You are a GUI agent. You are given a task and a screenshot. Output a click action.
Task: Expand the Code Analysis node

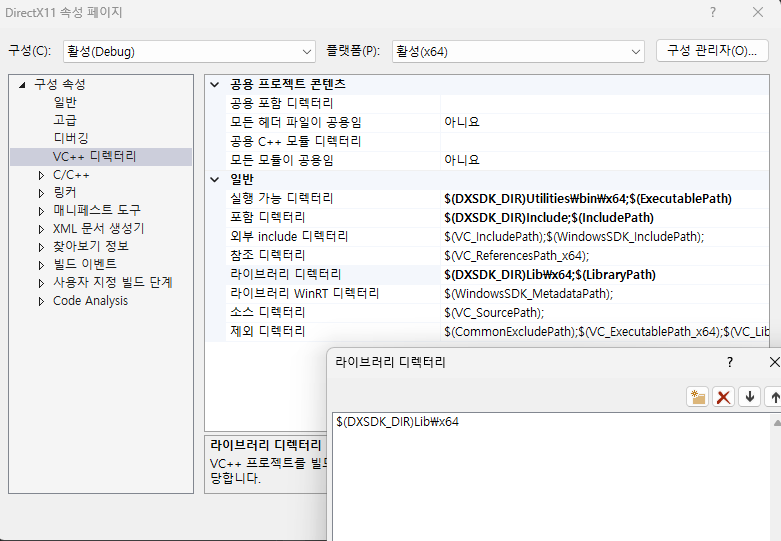click(41, 301)
